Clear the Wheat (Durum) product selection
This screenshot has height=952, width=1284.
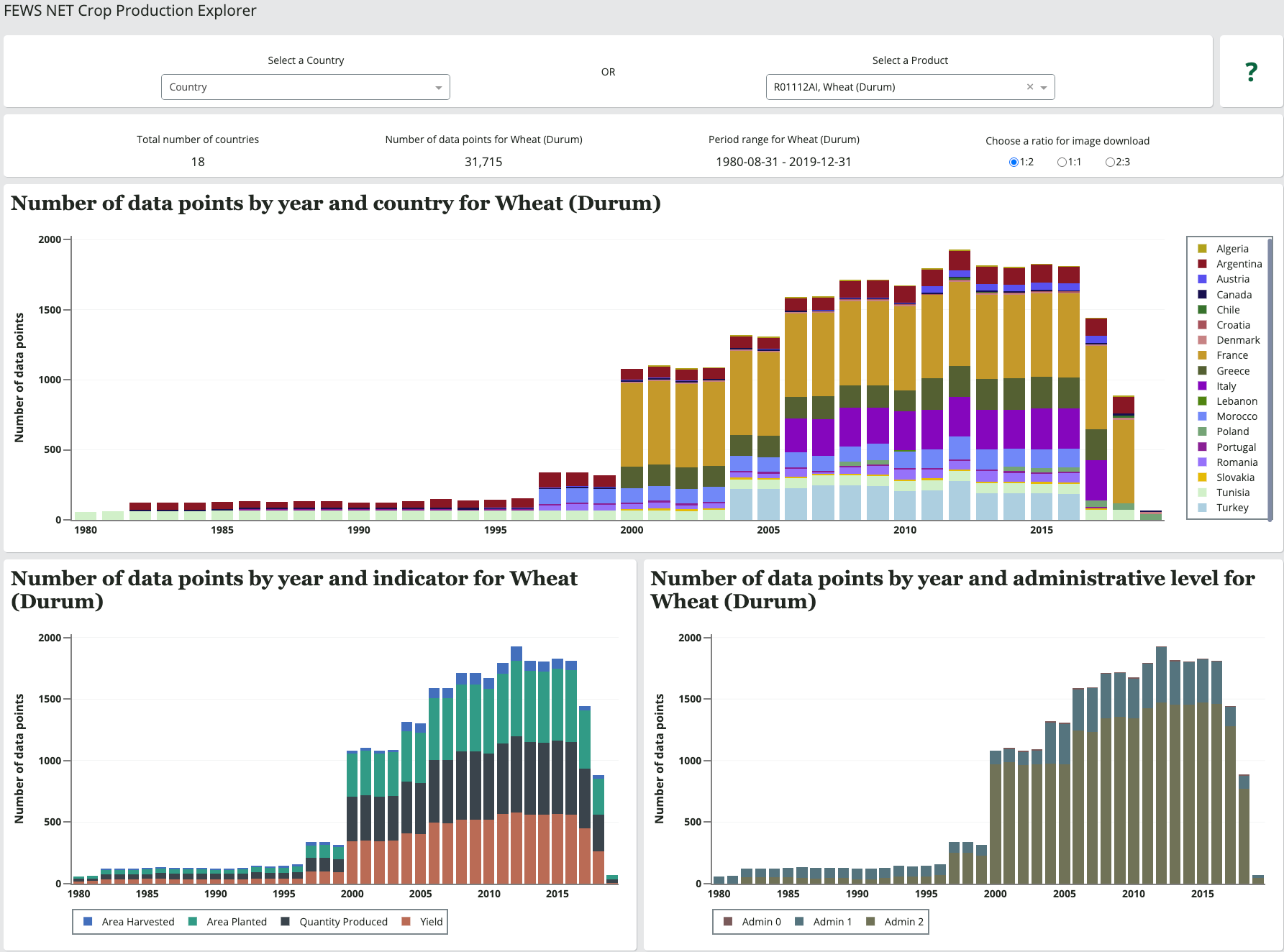coord(1029,87)
